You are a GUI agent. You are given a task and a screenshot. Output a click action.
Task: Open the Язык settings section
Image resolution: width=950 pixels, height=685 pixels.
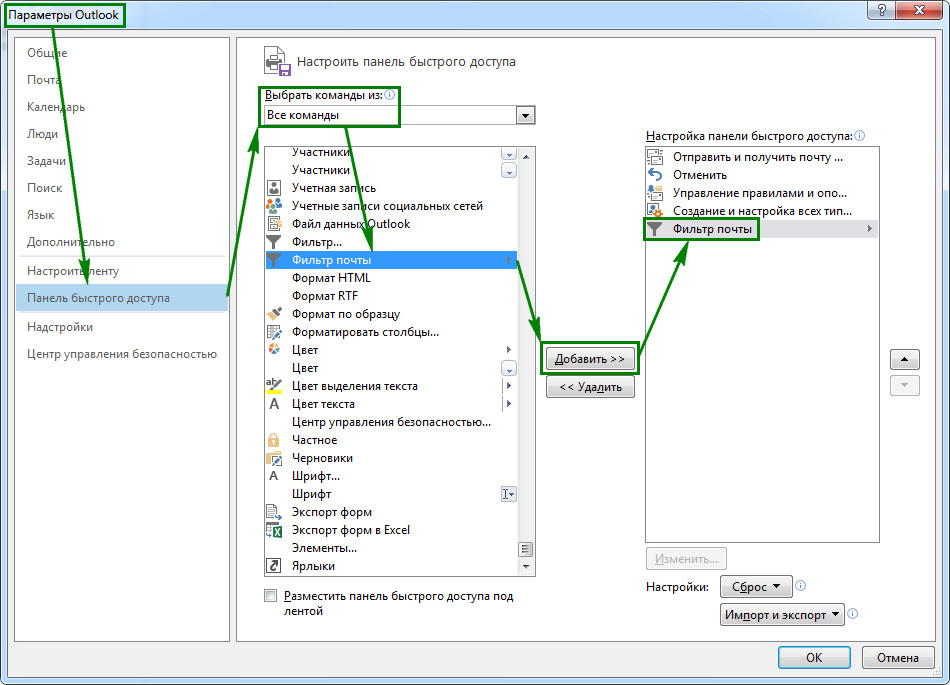41,215
